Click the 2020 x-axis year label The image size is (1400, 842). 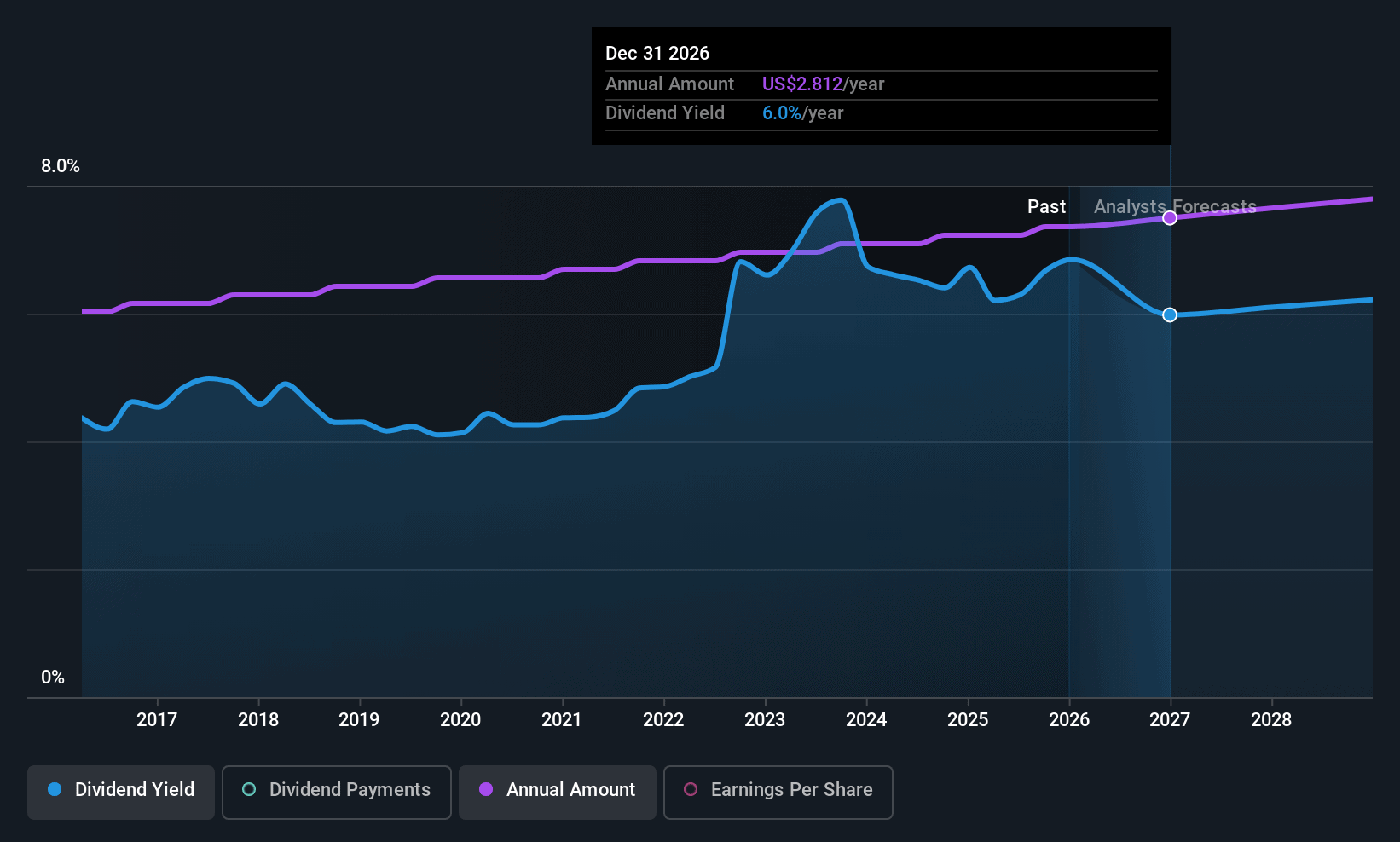tap(460, 720)
